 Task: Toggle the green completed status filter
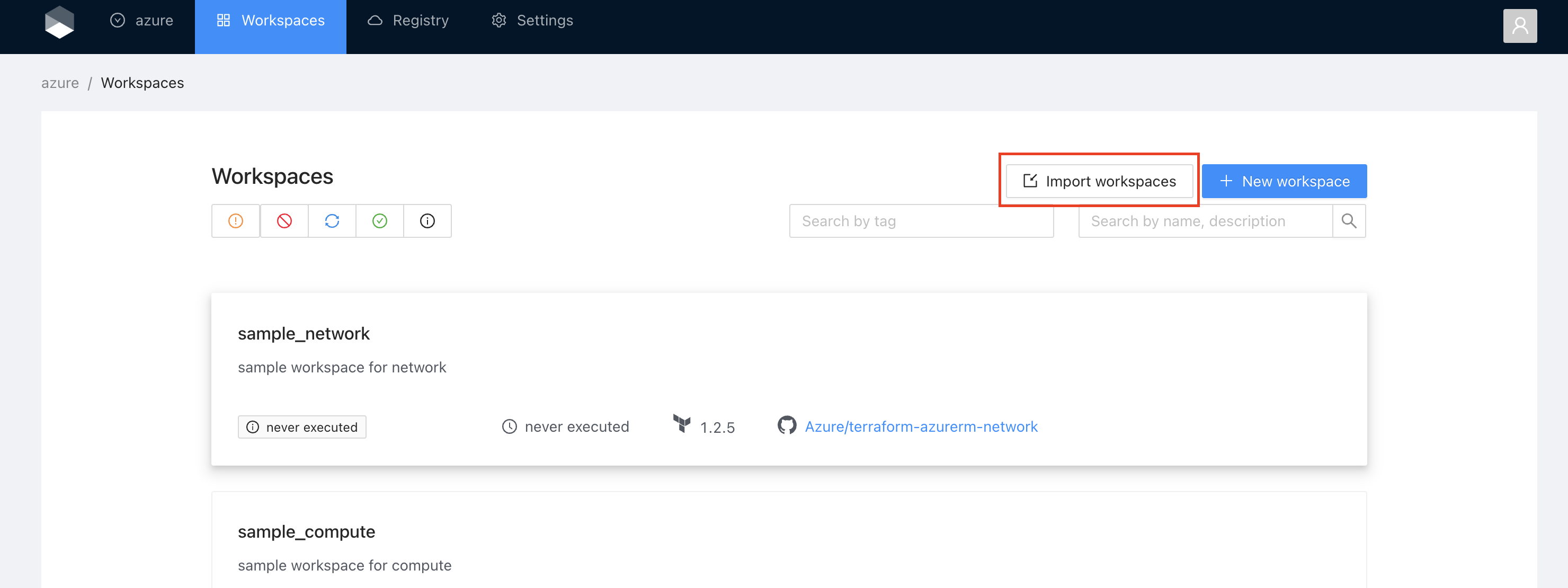pos(380,221)
